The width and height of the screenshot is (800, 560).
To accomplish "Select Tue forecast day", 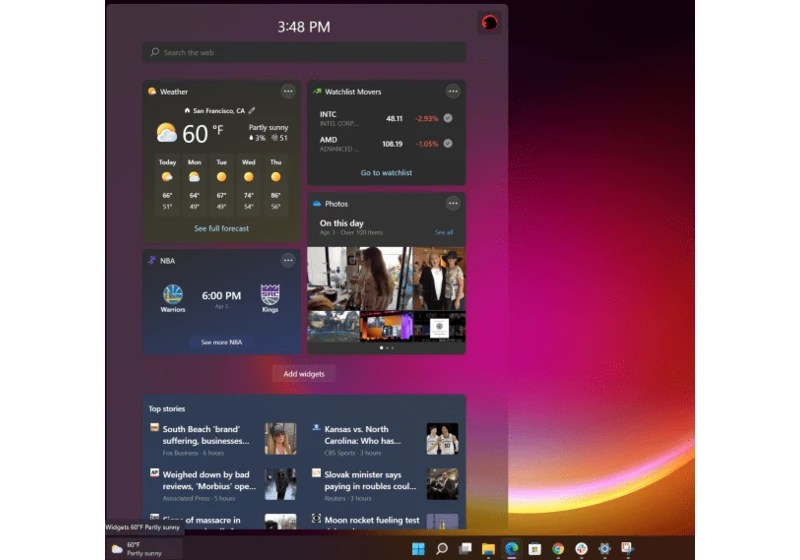I will 221,185.
